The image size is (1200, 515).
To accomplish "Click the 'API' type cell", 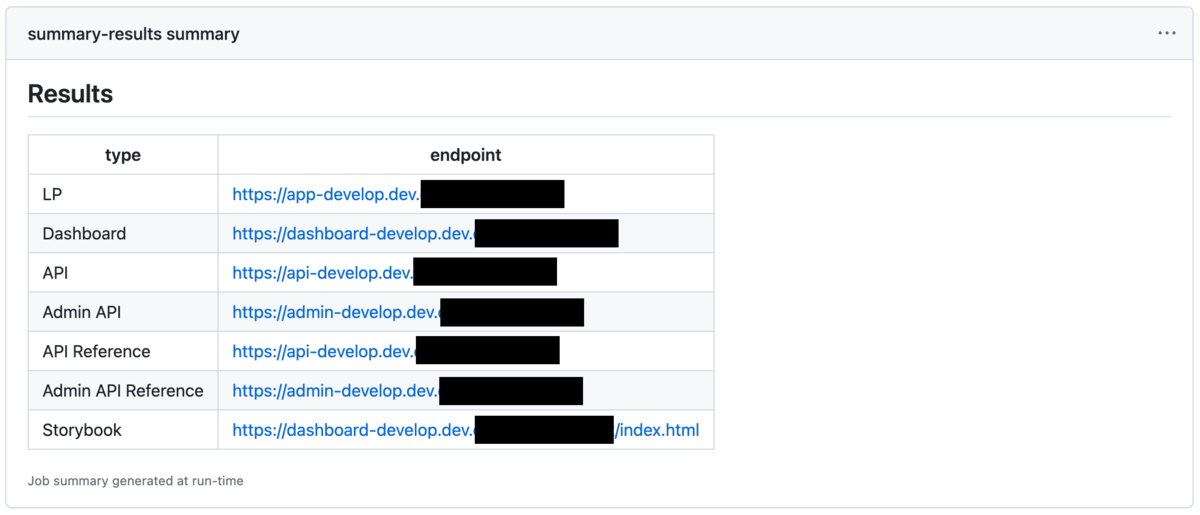I will (123, 272).
